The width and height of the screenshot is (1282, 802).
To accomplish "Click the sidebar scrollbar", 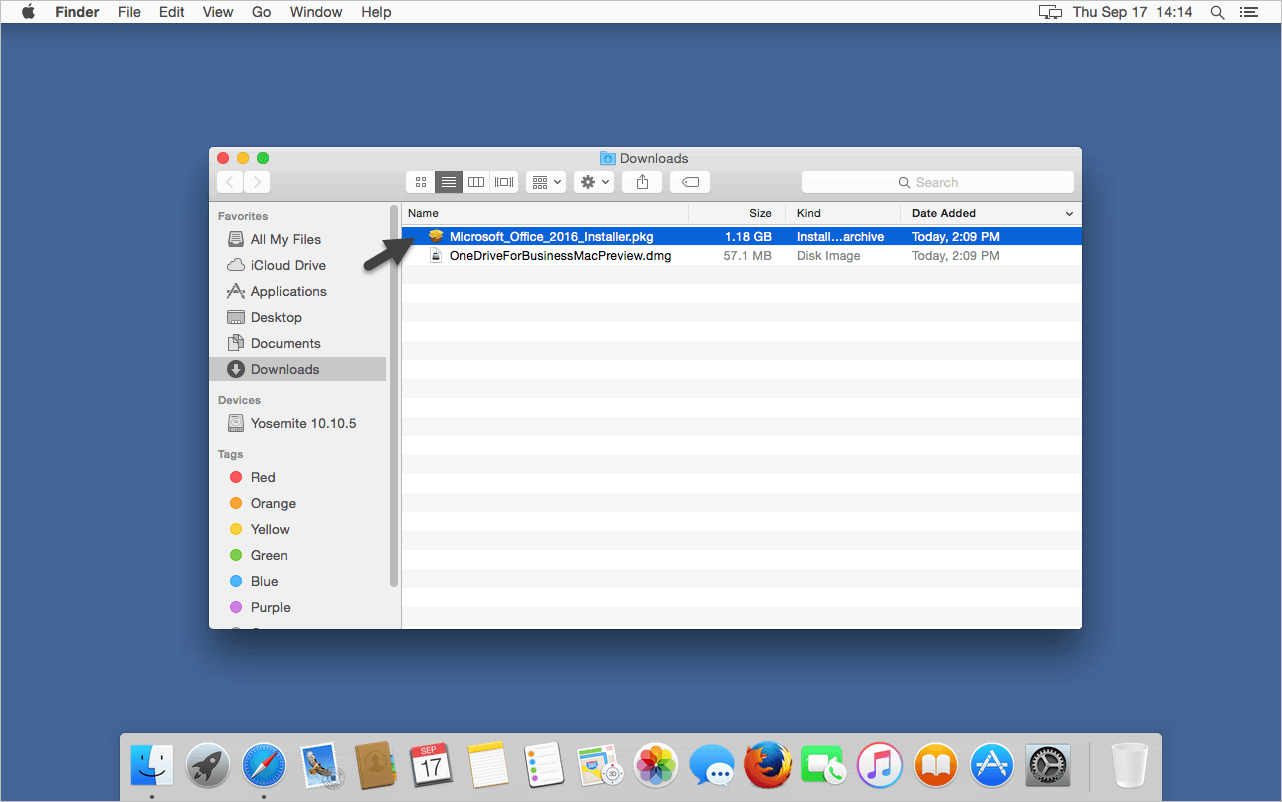I will [394, 395].
